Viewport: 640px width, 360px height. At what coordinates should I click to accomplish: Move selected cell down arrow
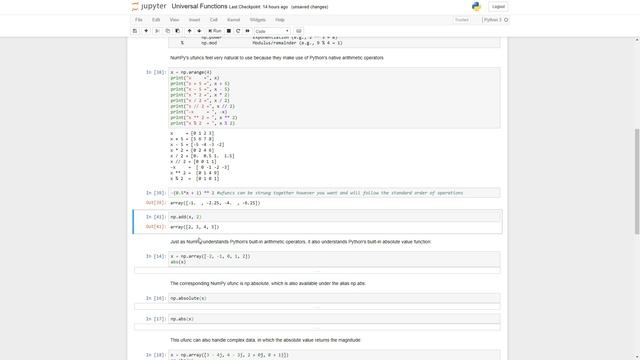[199, 31]
